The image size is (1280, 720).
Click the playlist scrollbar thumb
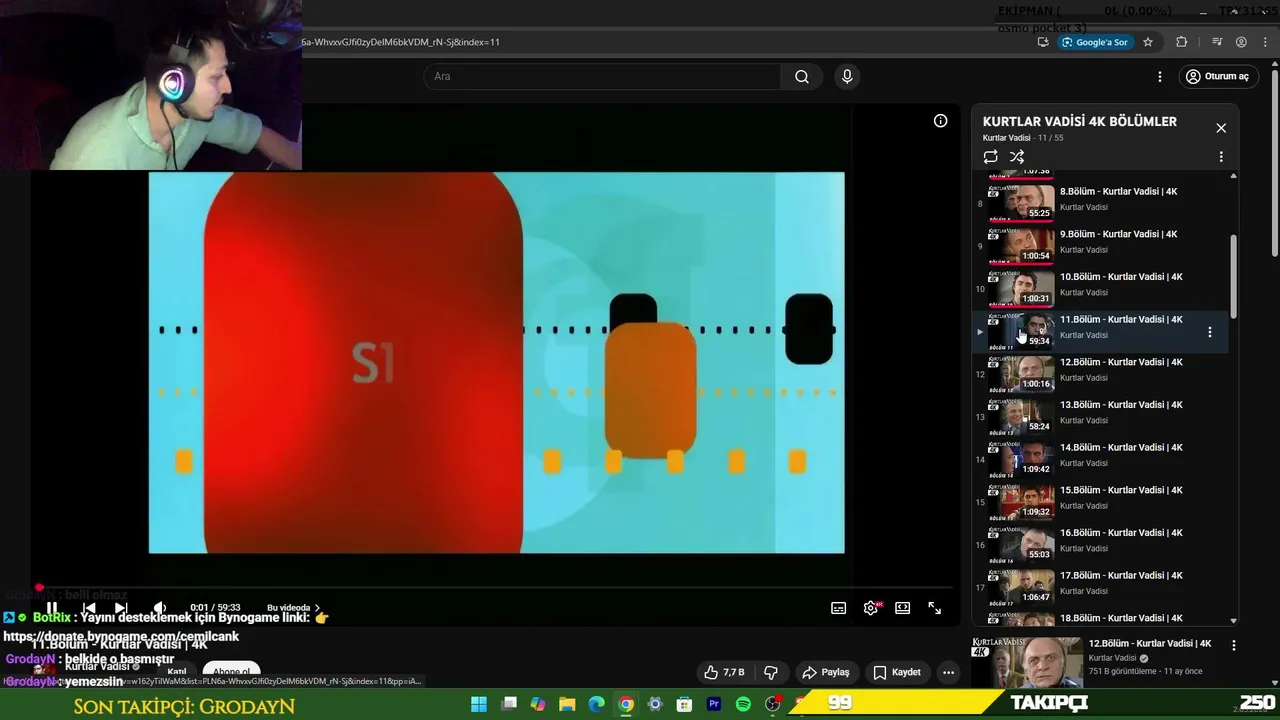coord(1233,277)
